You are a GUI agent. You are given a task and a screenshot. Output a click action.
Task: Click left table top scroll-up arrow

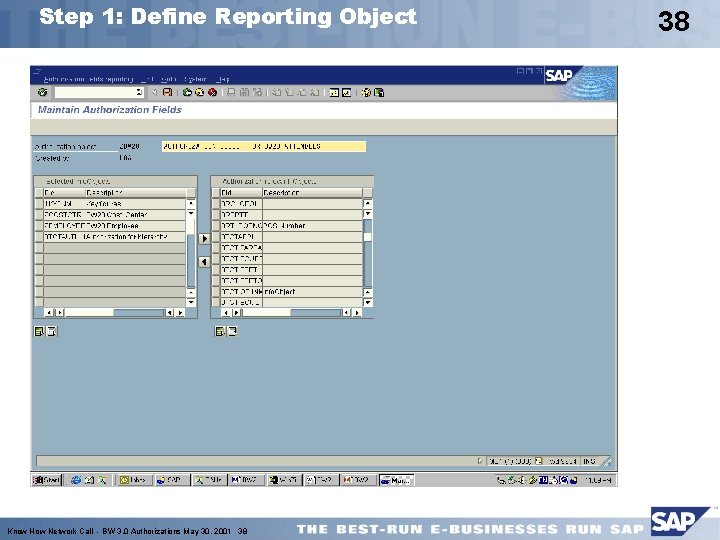(191, 203)
